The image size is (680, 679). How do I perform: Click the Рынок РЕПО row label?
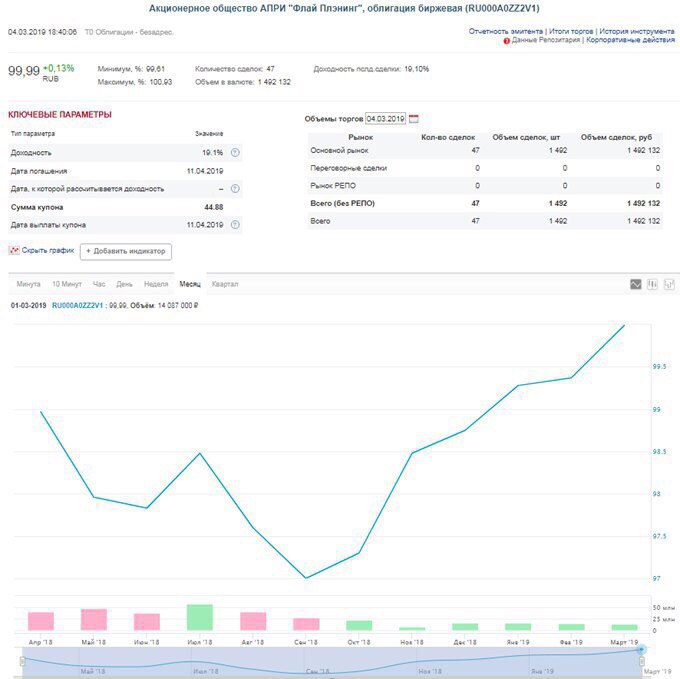333,186
